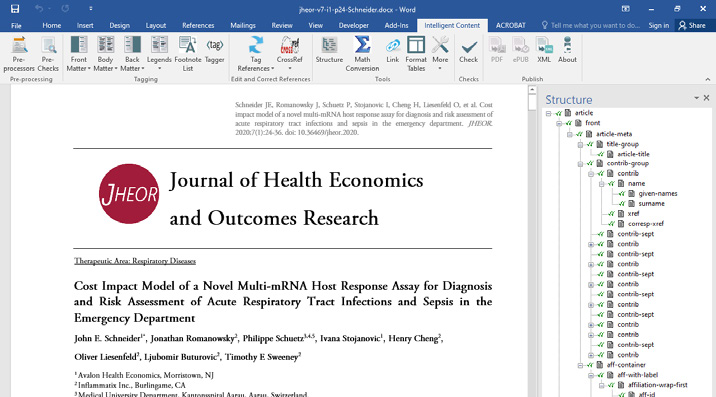The width and height of the screenshot is (716, 397).
Task: Export to XML
Action: pyautogui.click(x=544, y=50)
